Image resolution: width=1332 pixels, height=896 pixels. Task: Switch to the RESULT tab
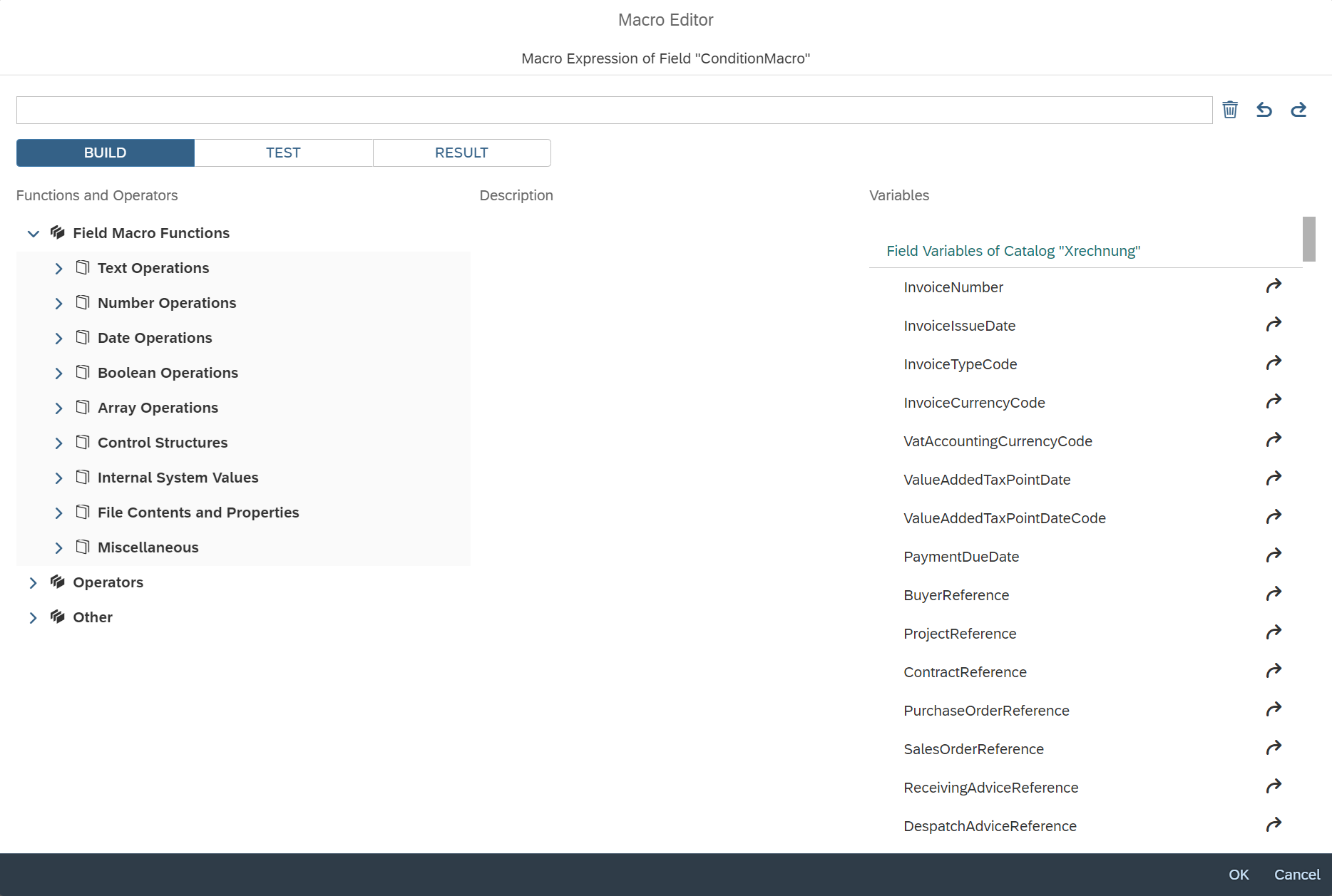461,153
